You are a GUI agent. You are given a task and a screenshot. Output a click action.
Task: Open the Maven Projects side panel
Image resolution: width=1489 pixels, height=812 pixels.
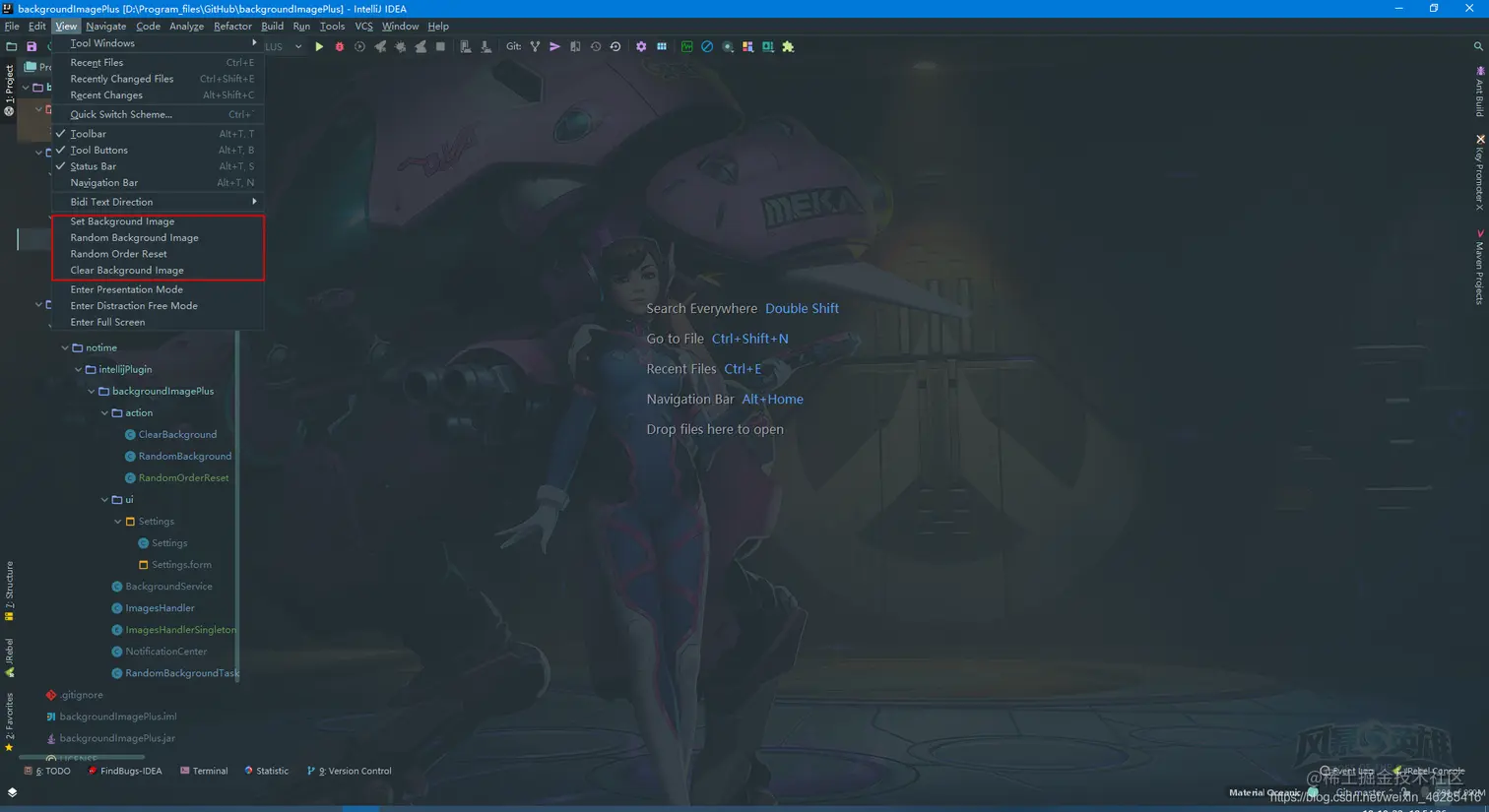coord(1479,268)
